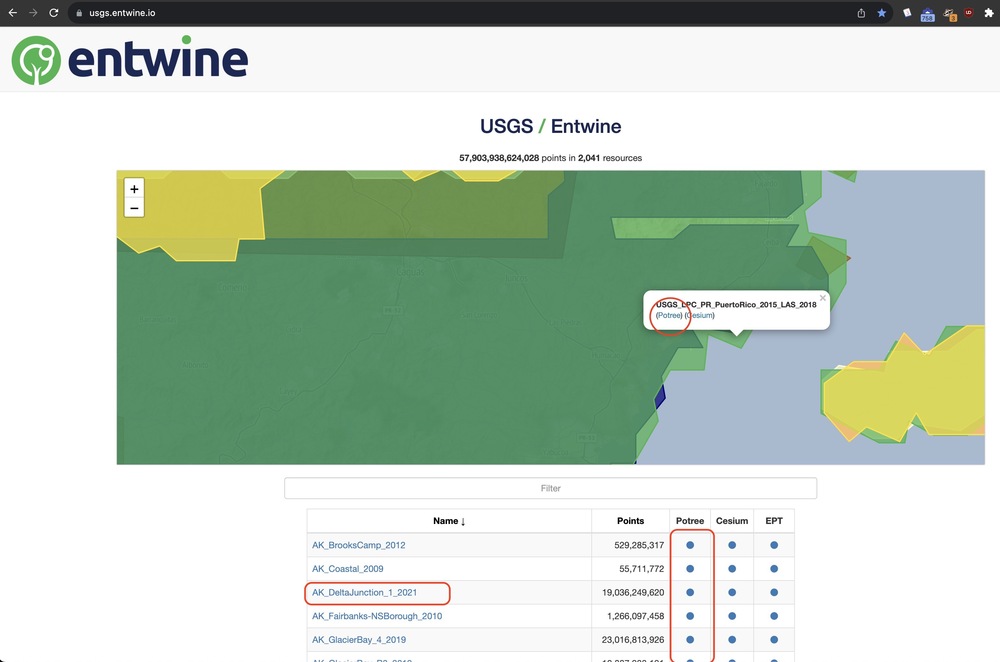Follow the Cesium link in the map popup
The image size is (1000, 662).
click(700, 316)
